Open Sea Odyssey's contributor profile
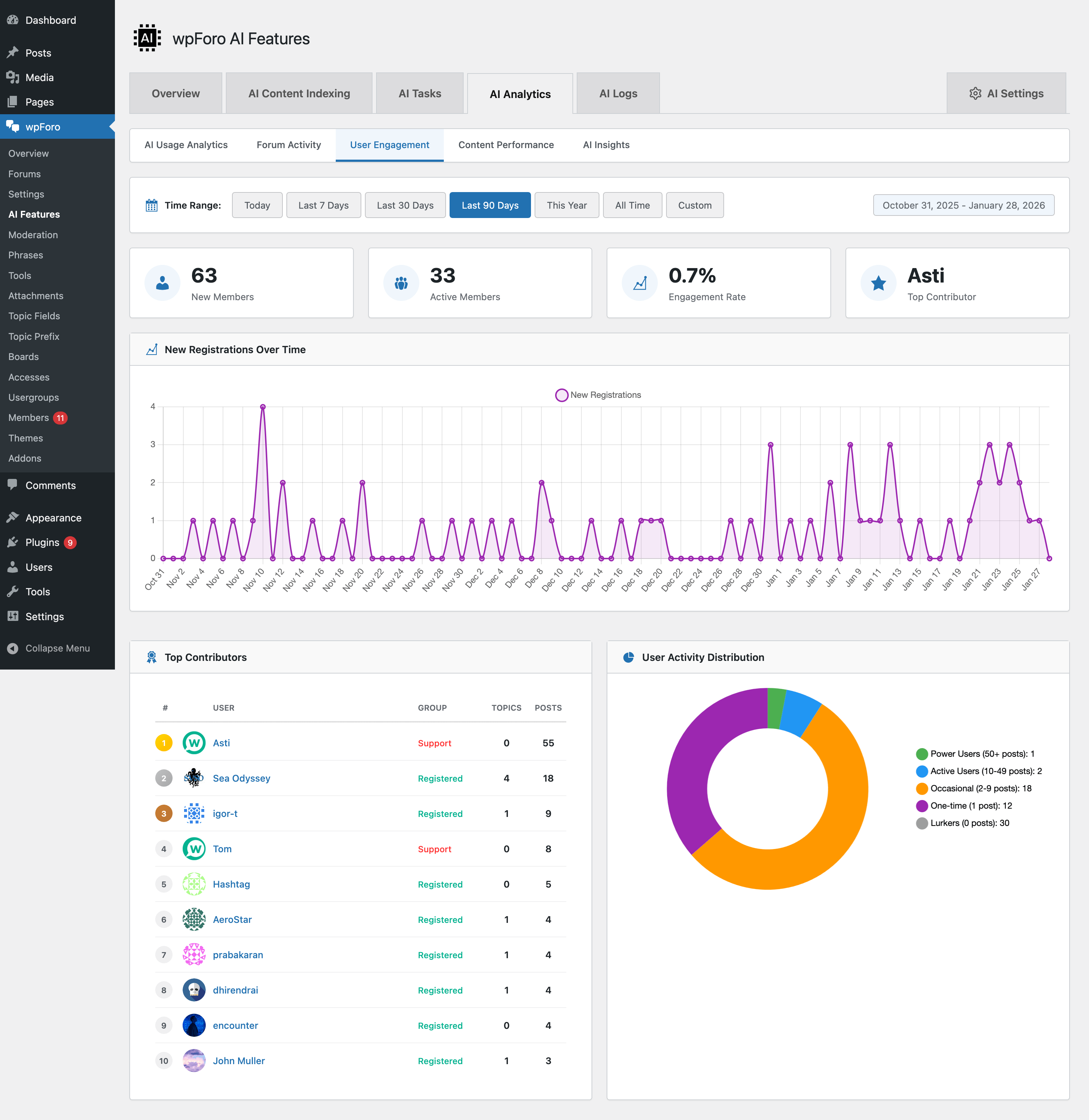Screen dimensions: 1089x1120 click(x=241, y=778)
